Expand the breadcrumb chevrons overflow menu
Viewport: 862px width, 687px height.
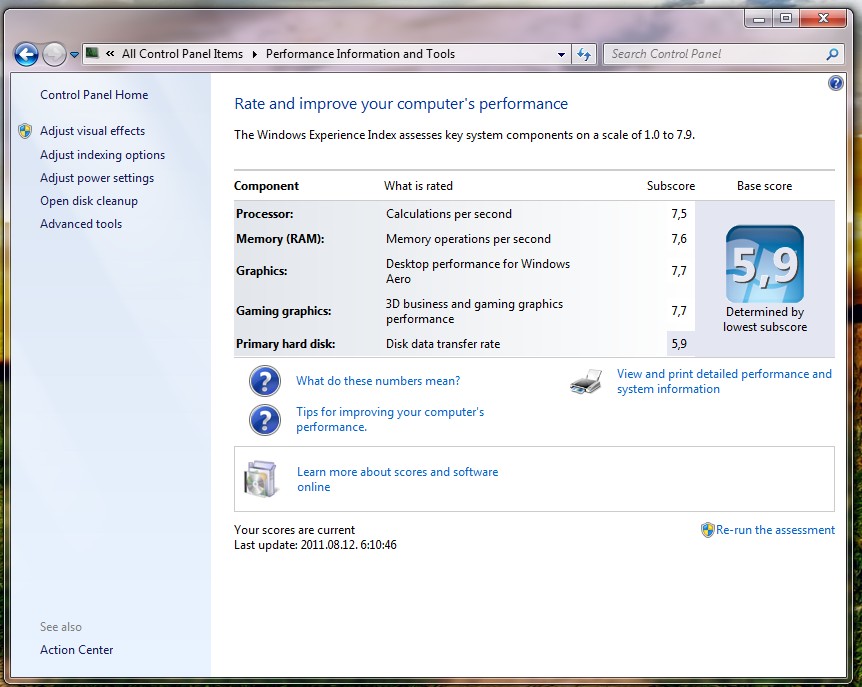(x=110, y=54)
